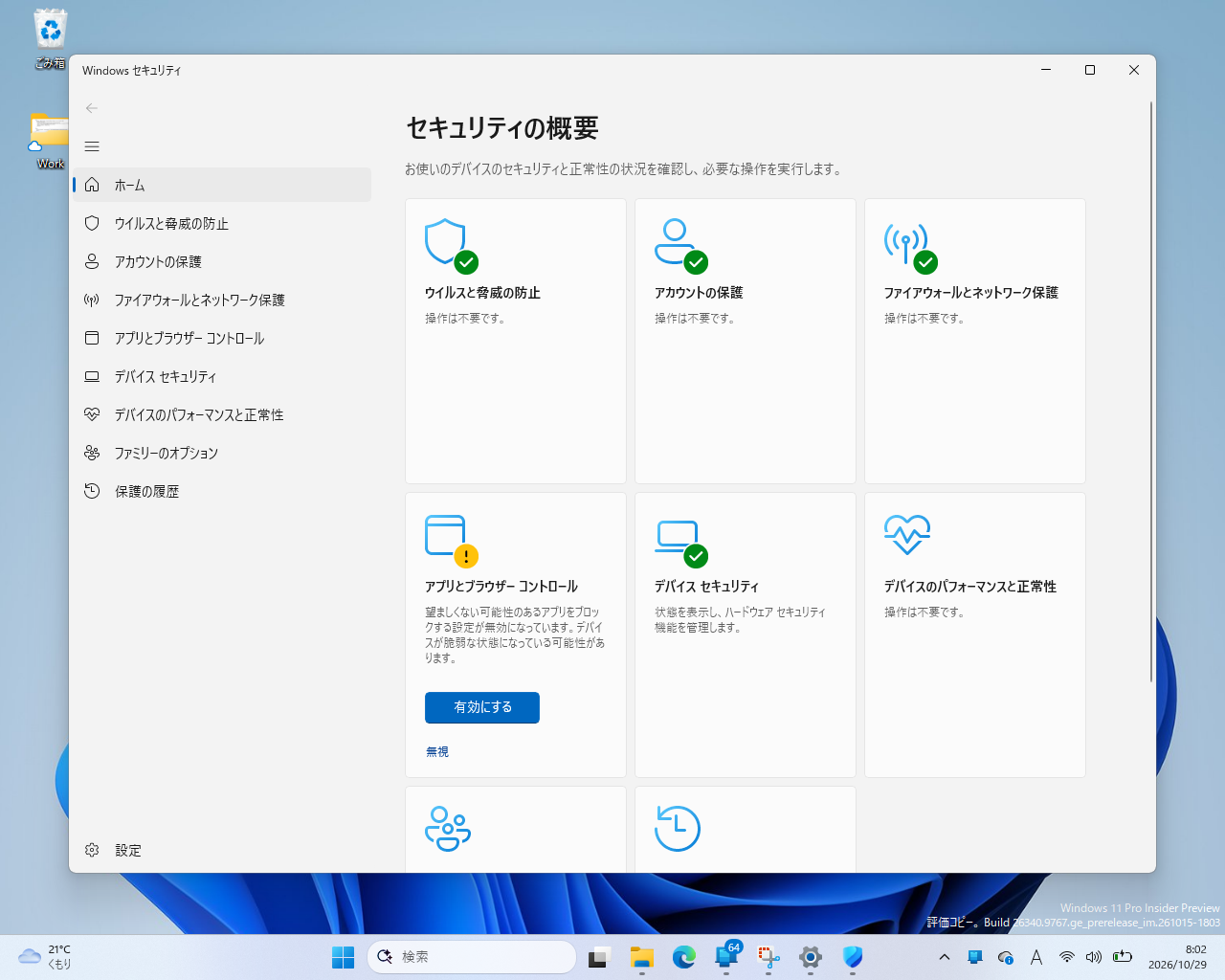1225x980 pixels.
Task: Open the ウイルスと脅威の防止 shield card
Action: coord(516,341)
